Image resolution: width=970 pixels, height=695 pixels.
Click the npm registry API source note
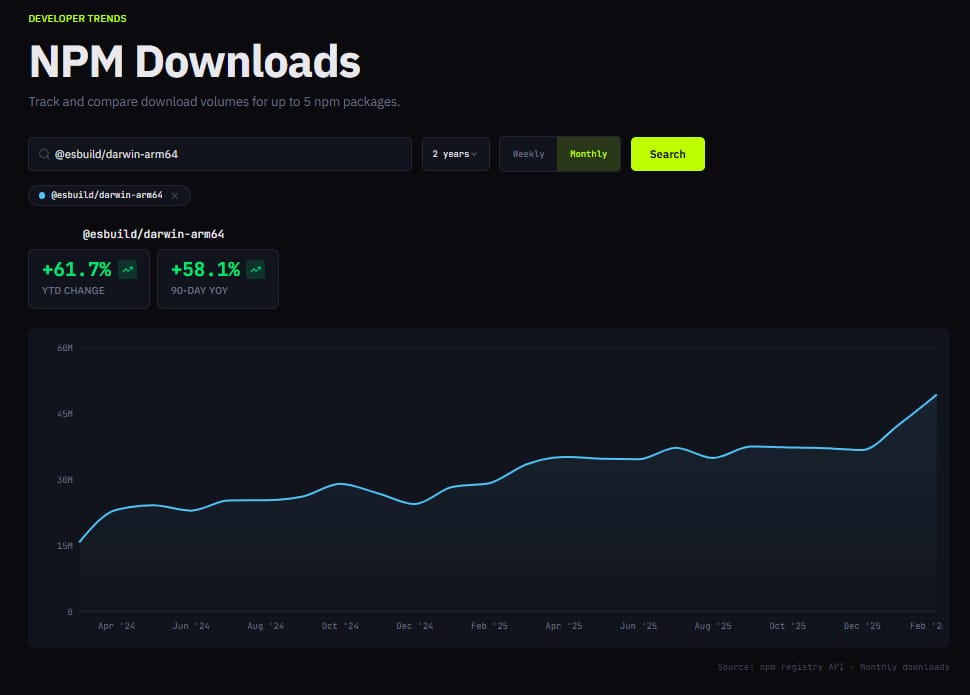[833, 667]
